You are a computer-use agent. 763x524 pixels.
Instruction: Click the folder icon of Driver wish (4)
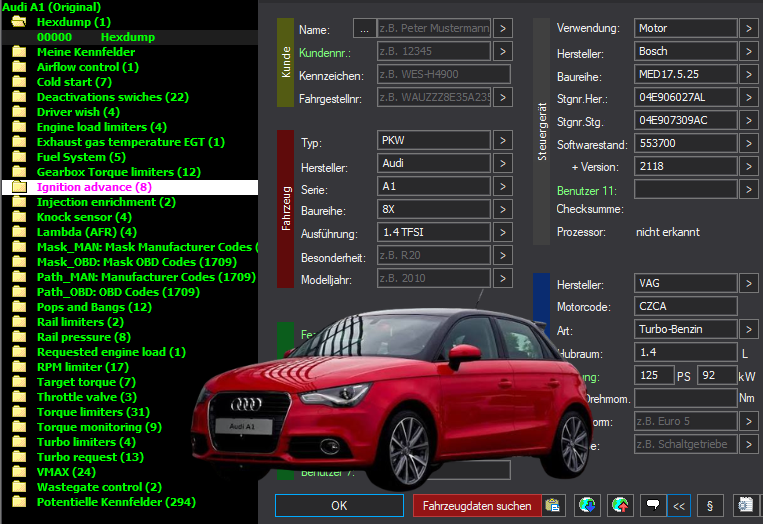19,112
